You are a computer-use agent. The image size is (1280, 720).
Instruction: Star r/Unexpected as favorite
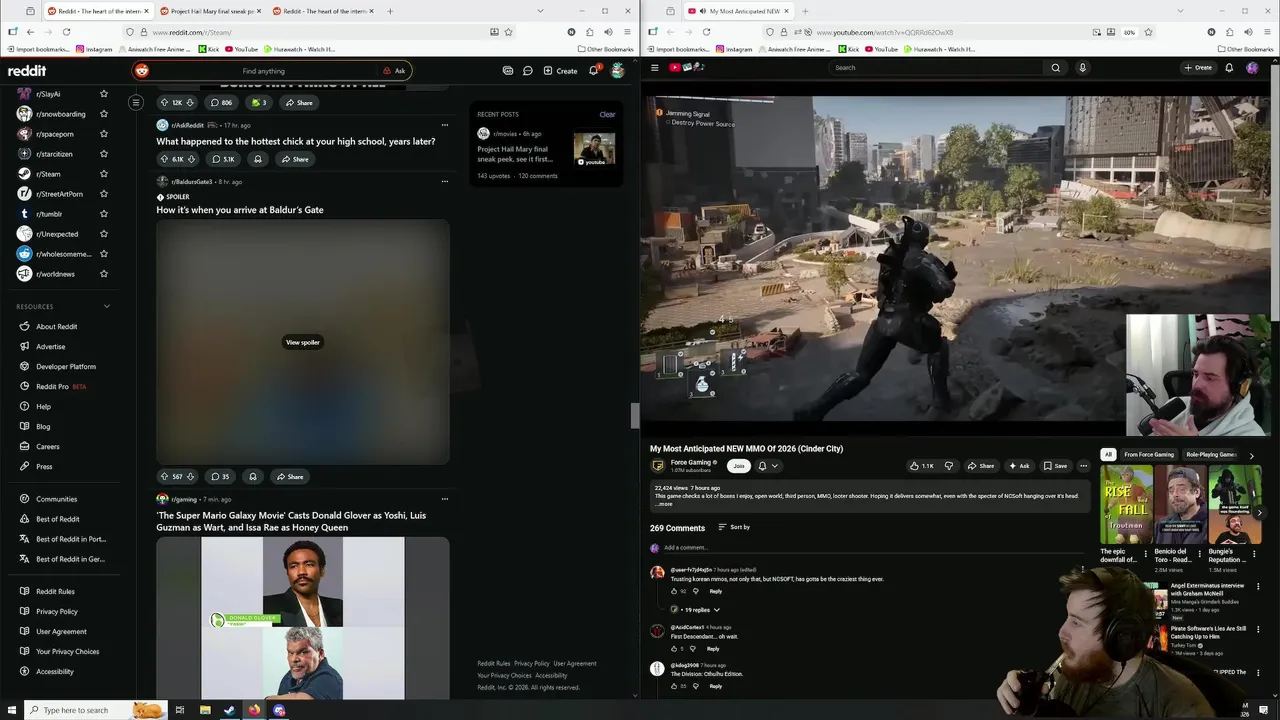103,234
